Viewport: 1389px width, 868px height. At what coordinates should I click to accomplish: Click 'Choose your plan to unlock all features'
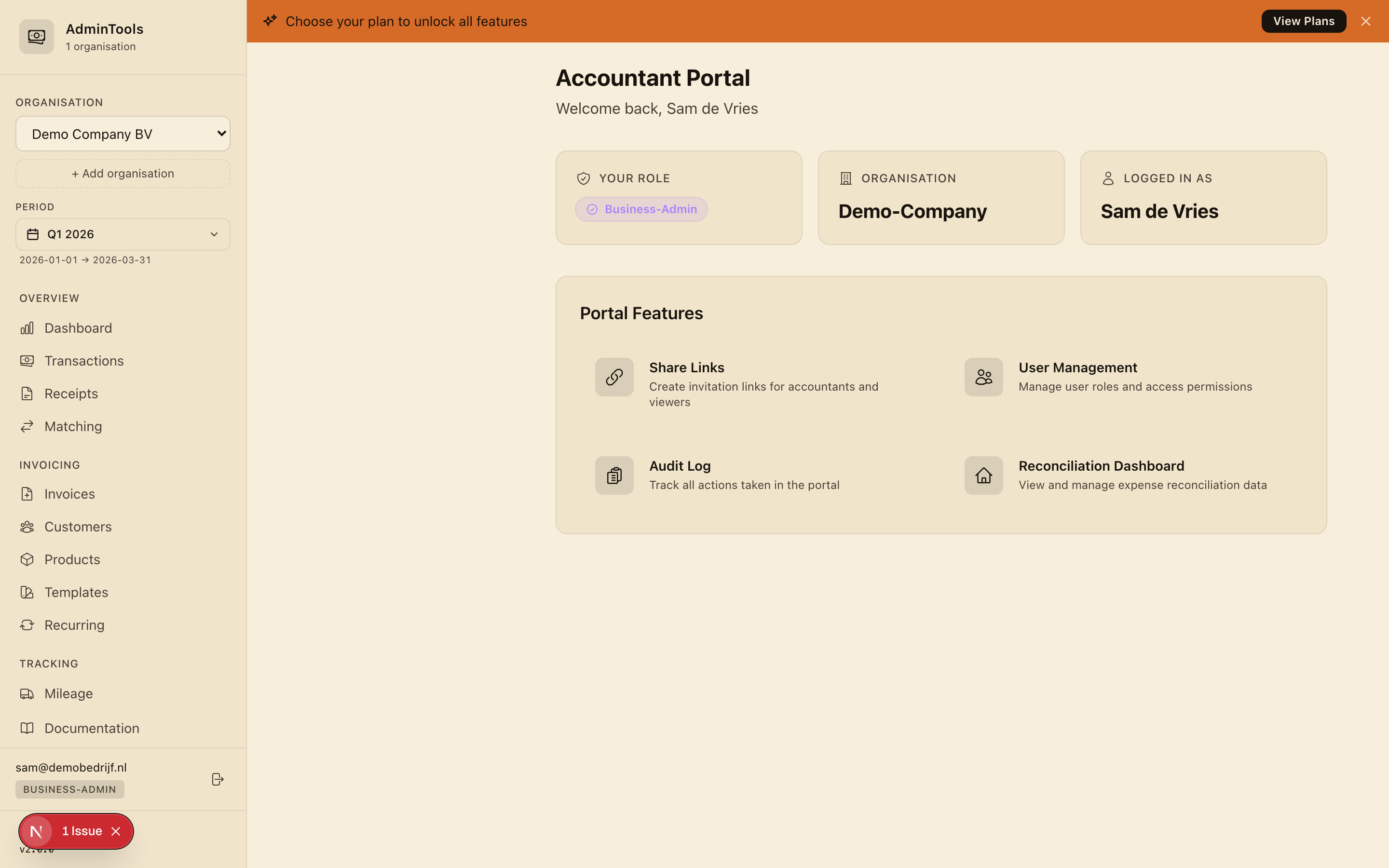click(x=407, y=21)
